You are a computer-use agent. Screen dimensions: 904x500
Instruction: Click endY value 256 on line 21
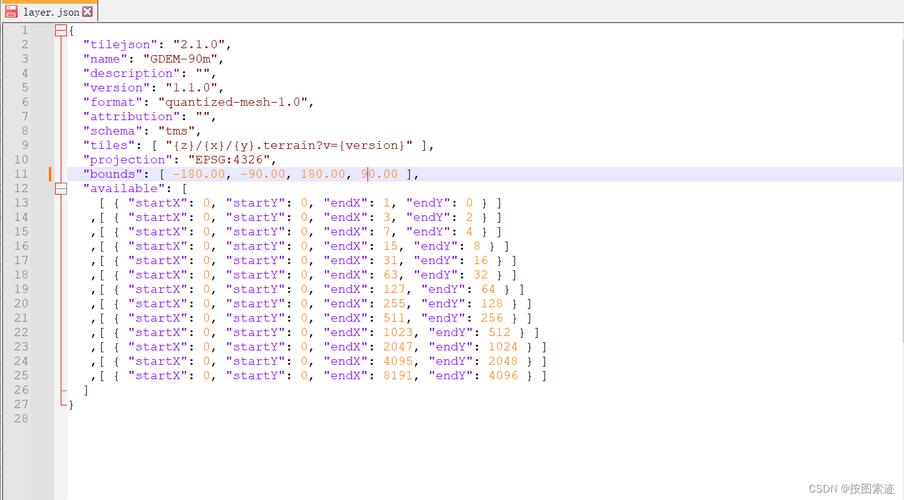pos(492,318)
